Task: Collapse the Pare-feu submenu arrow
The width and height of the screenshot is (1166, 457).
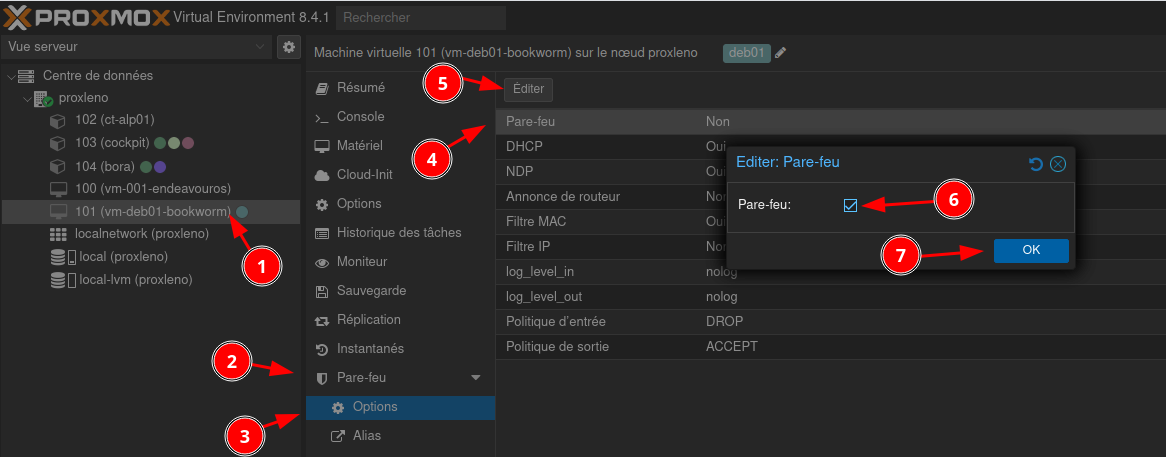Action: 476,378
